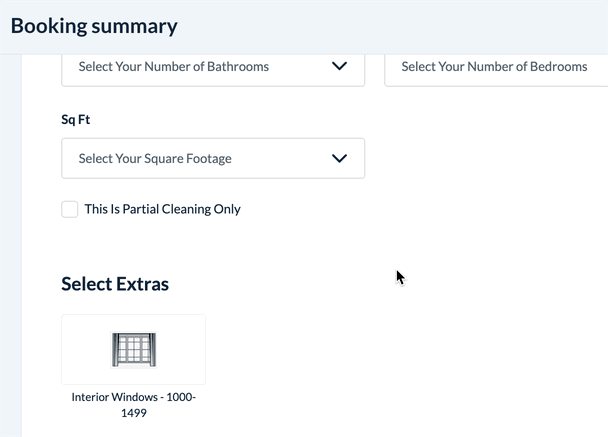
Task: Open the Select Your Number of Bedrooms dropdown
Action: 495,67
